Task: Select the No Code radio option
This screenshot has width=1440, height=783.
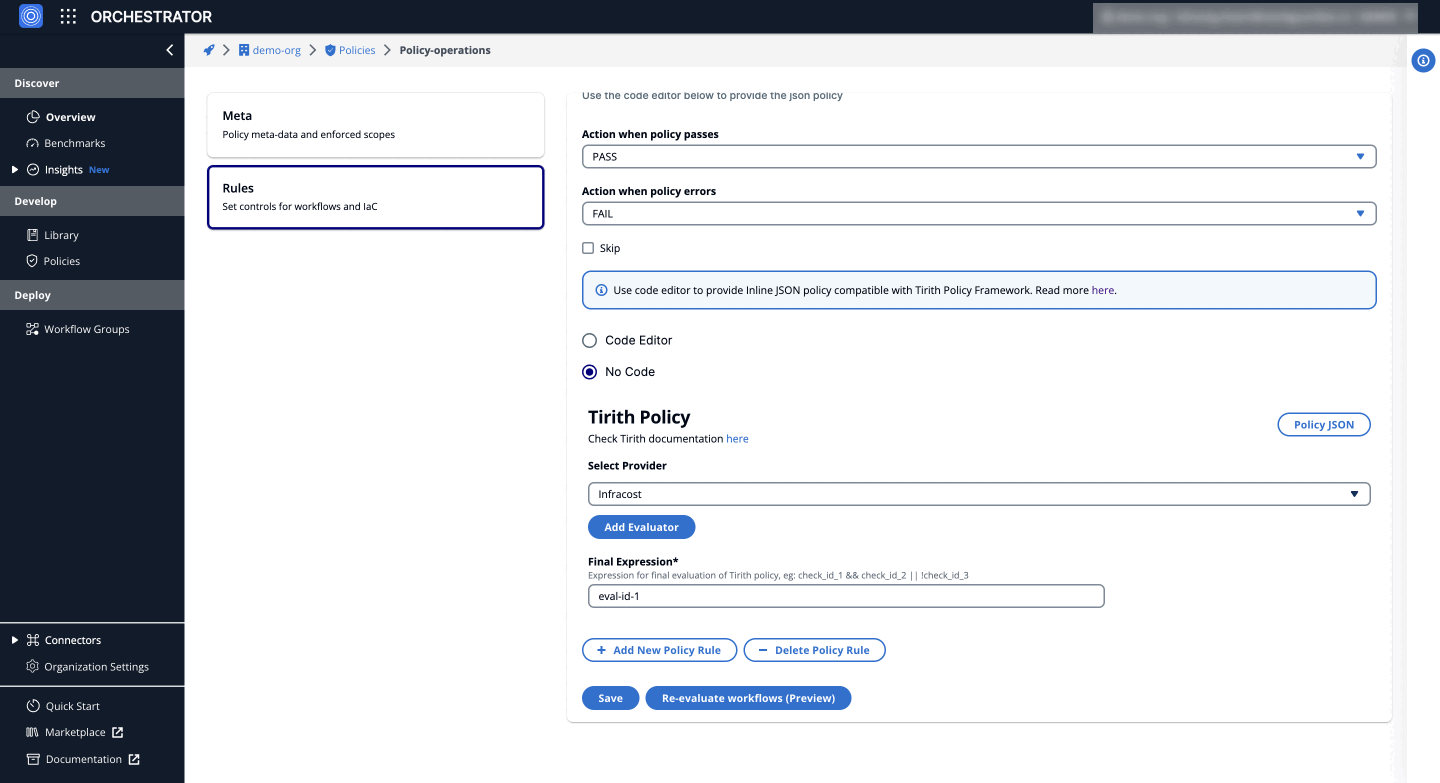Action: (x=589, y=372)
